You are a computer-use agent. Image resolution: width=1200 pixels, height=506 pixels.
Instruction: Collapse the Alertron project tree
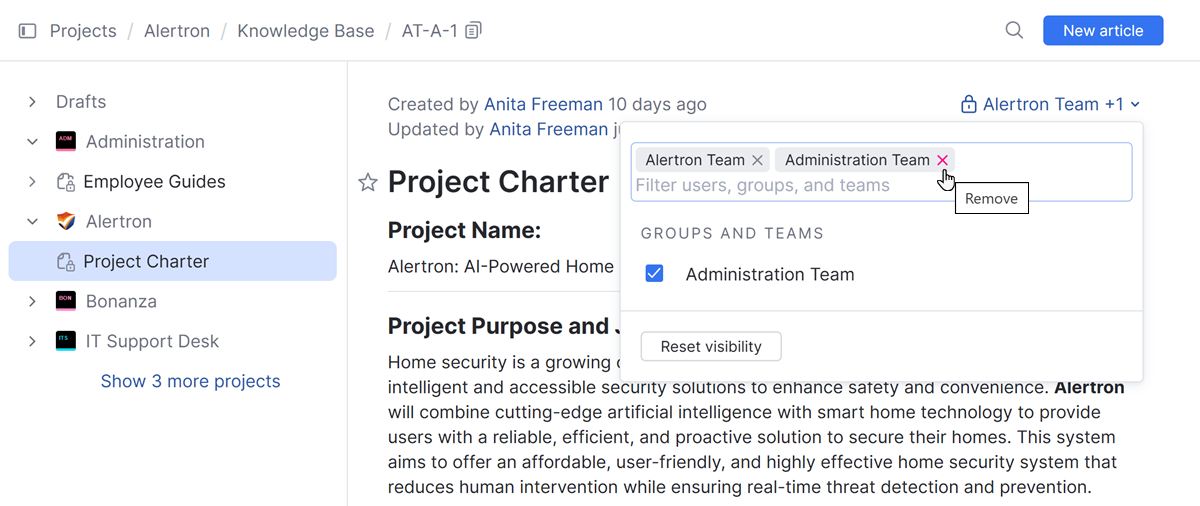point(33,222)
